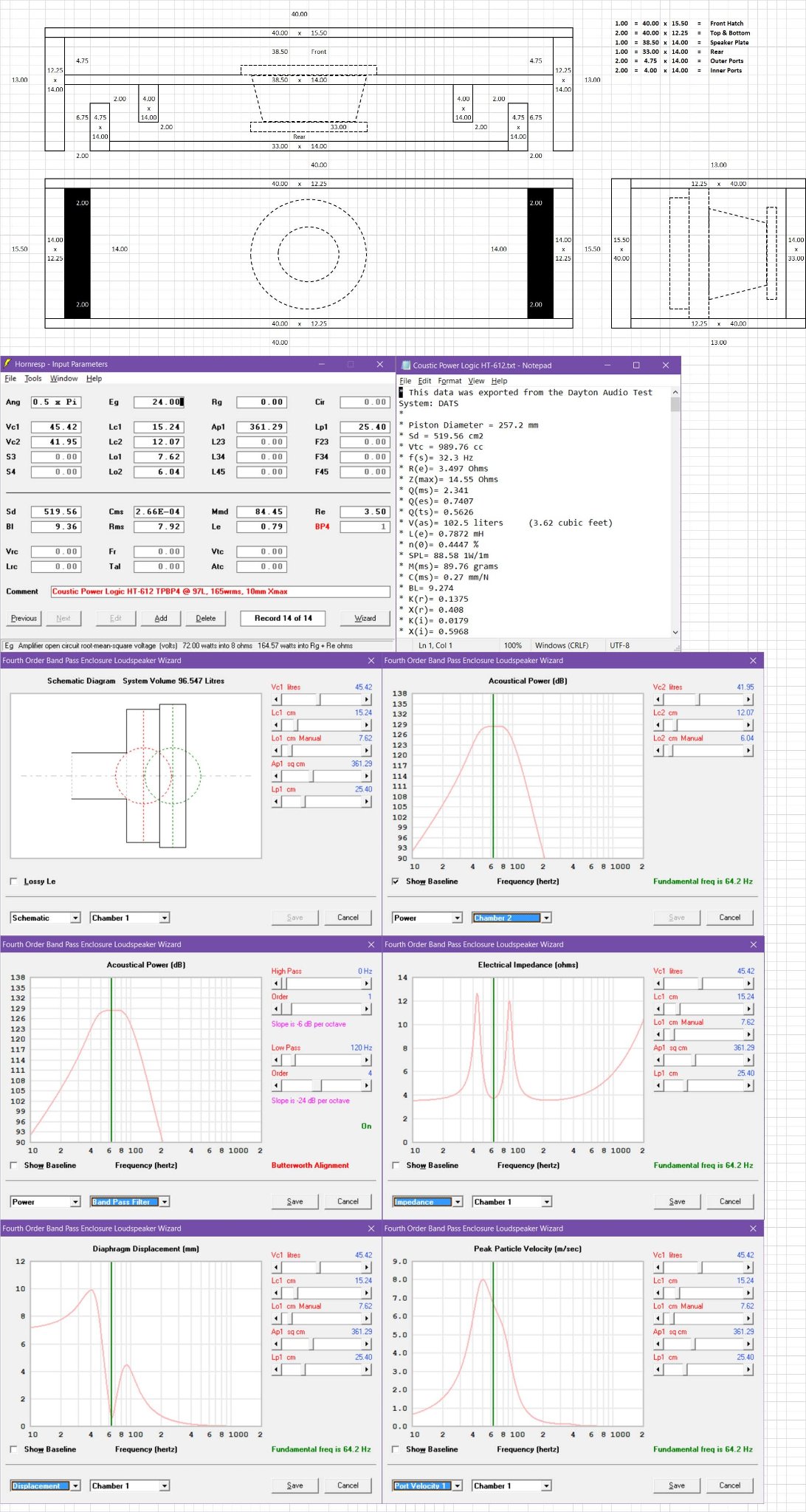
Task: Open Hornresp Help menu
Action: [94, 379]
